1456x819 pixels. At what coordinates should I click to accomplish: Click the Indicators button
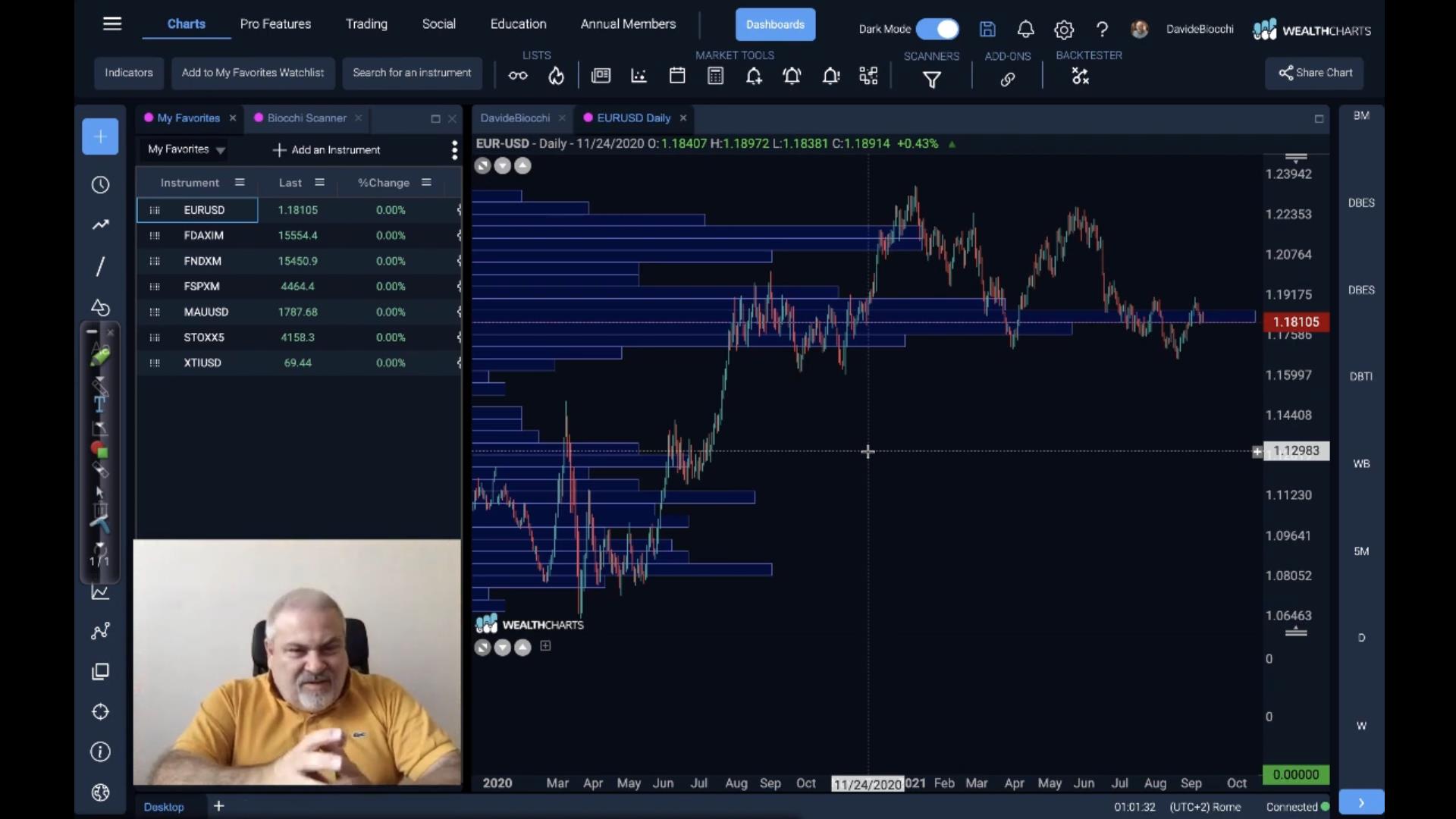coord(128,73)
